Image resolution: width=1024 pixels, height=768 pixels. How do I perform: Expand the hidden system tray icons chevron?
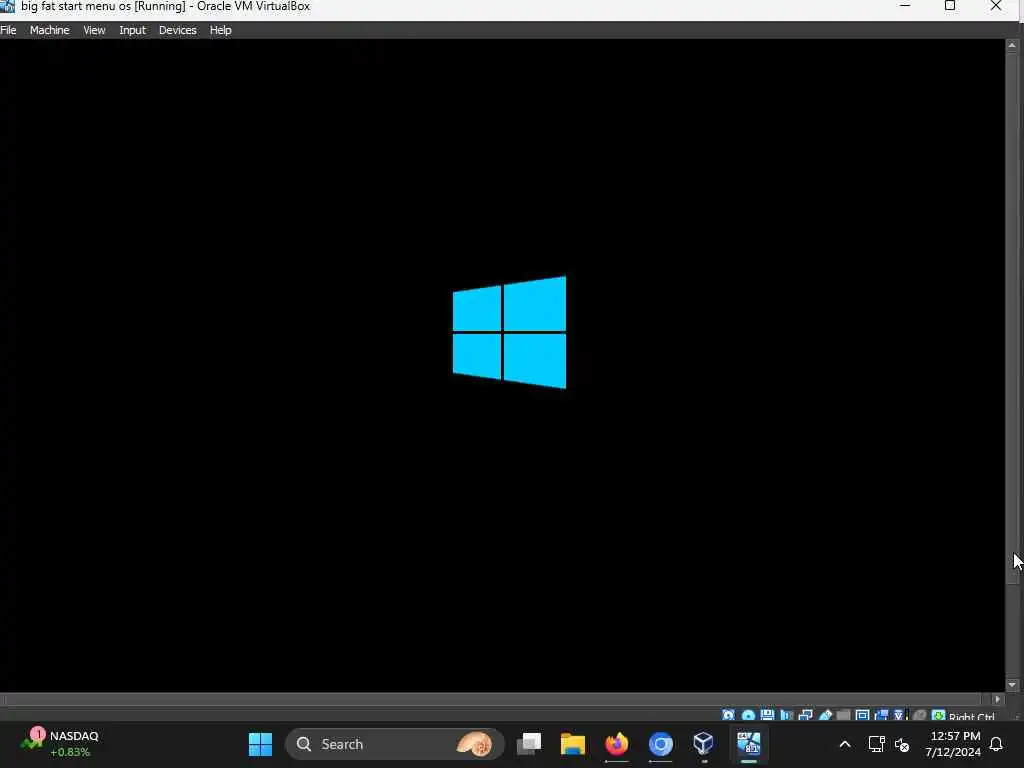point(844,744)
